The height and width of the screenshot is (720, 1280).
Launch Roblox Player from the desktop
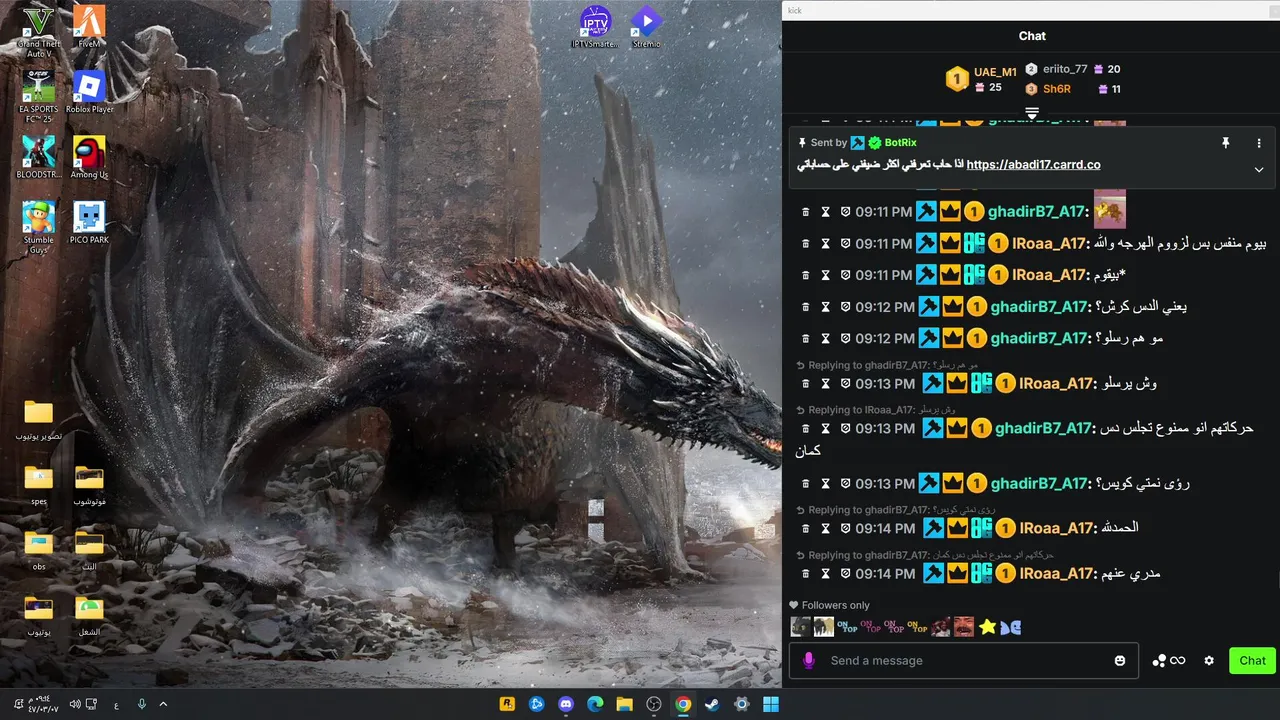click(x=89, y=92)
